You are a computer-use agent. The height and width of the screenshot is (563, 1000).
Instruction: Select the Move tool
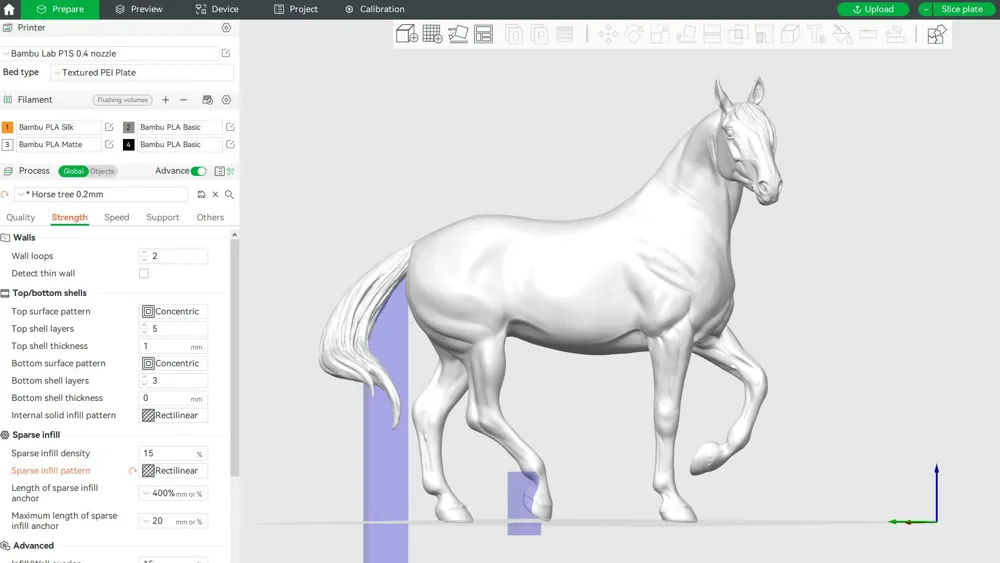(x=608, y=34)
